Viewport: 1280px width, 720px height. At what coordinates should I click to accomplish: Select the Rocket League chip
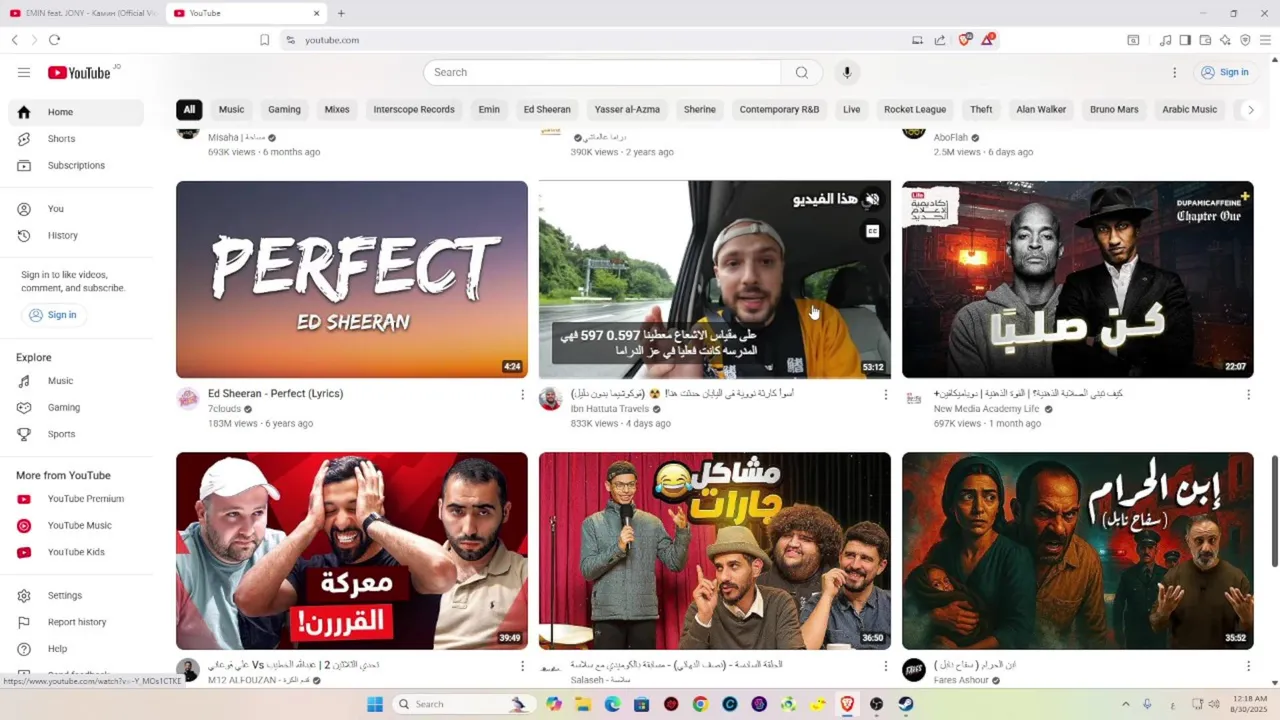pos(915,110)
